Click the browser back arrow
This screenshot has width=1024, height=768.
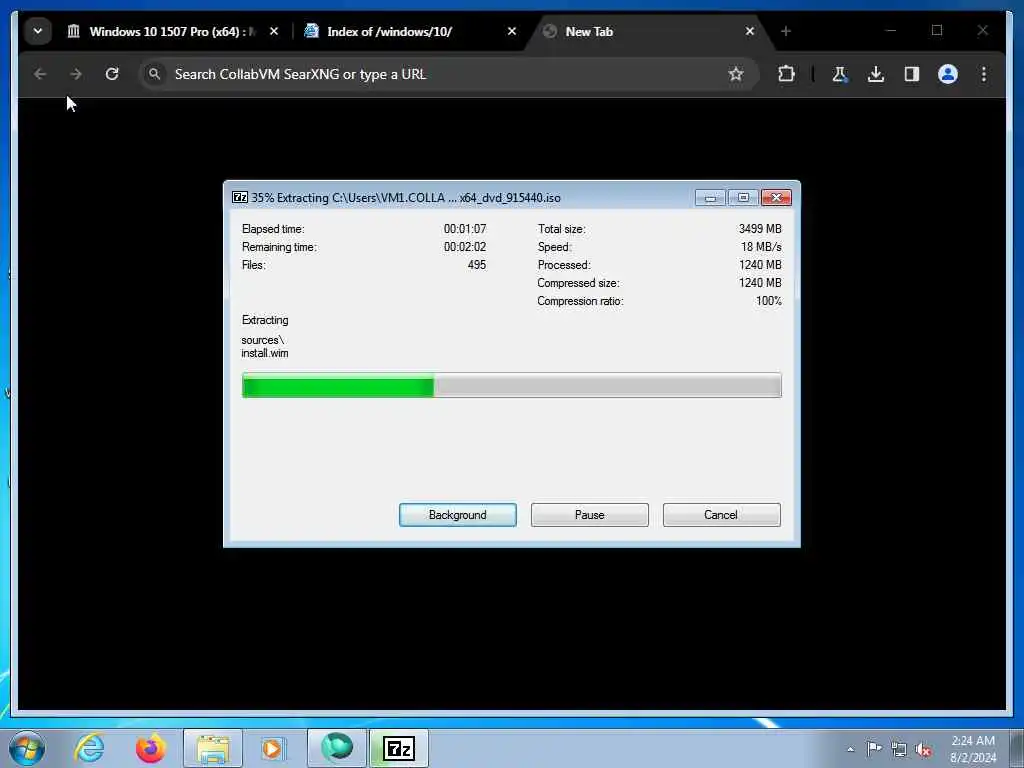click(x=40, y=74)
